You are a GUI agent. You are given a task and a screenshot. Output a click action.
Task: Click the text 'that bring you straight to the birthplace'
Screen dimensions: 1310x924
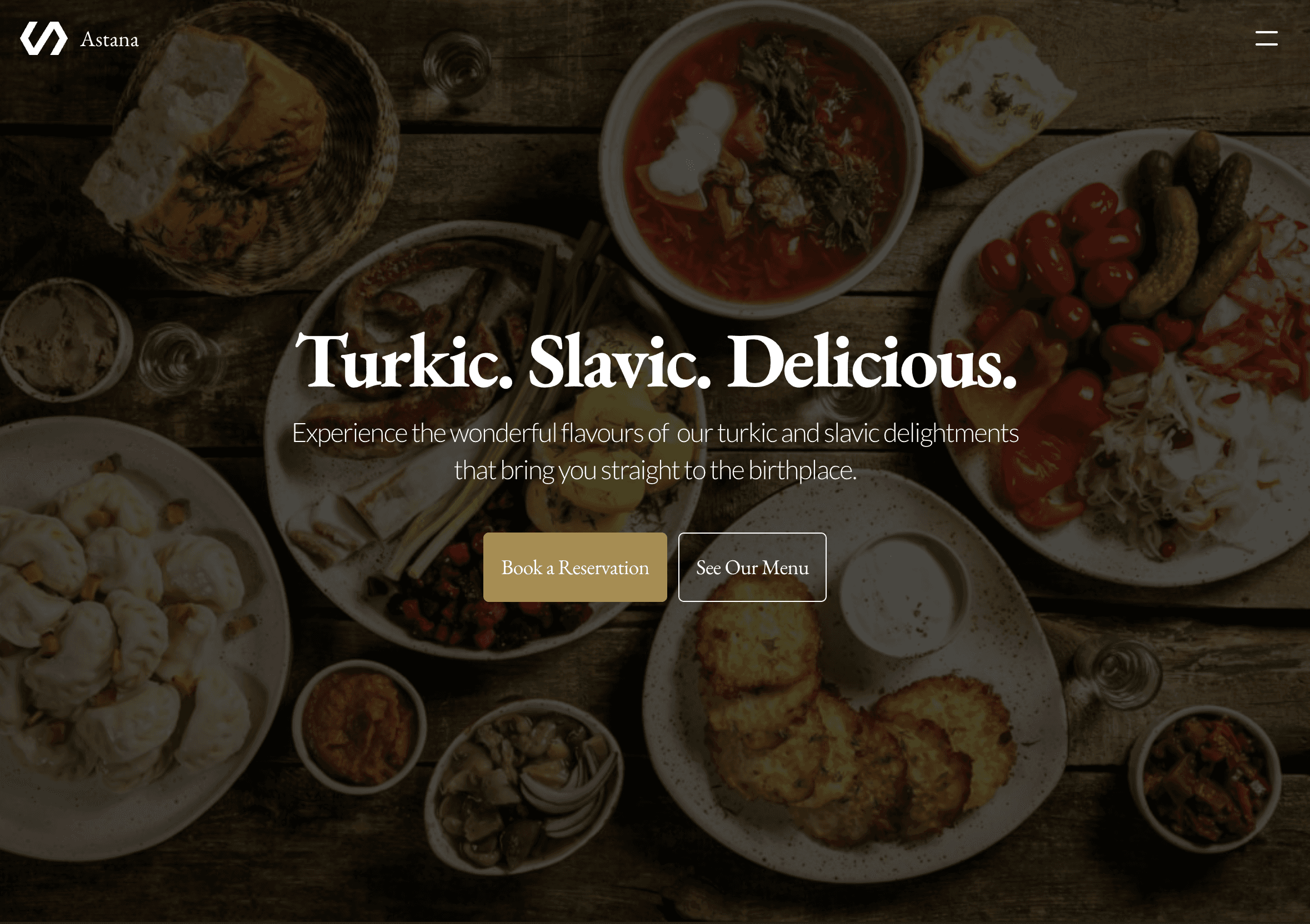click(x=653, y=470)
